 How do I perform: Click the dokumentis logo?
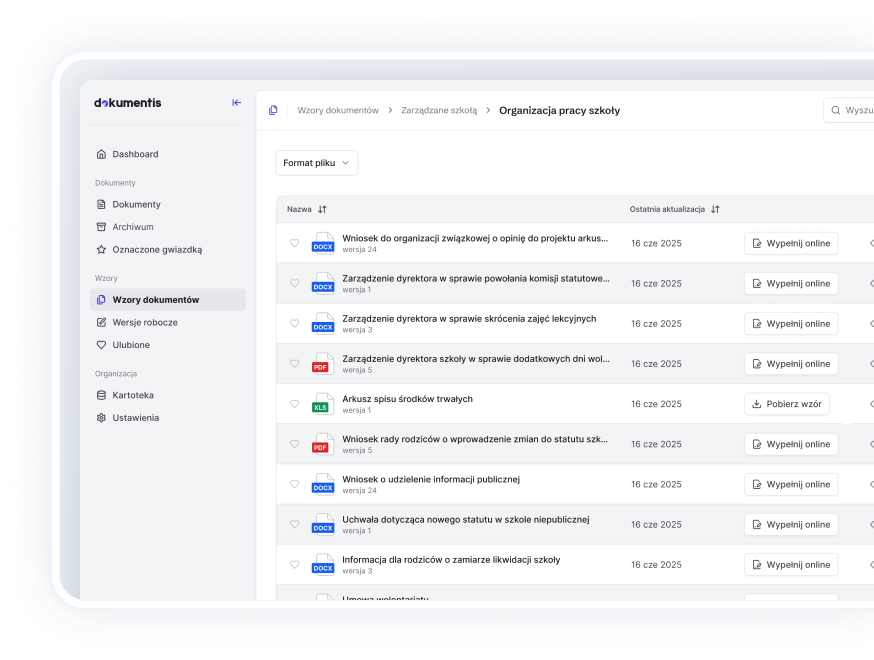click(127, 103)
